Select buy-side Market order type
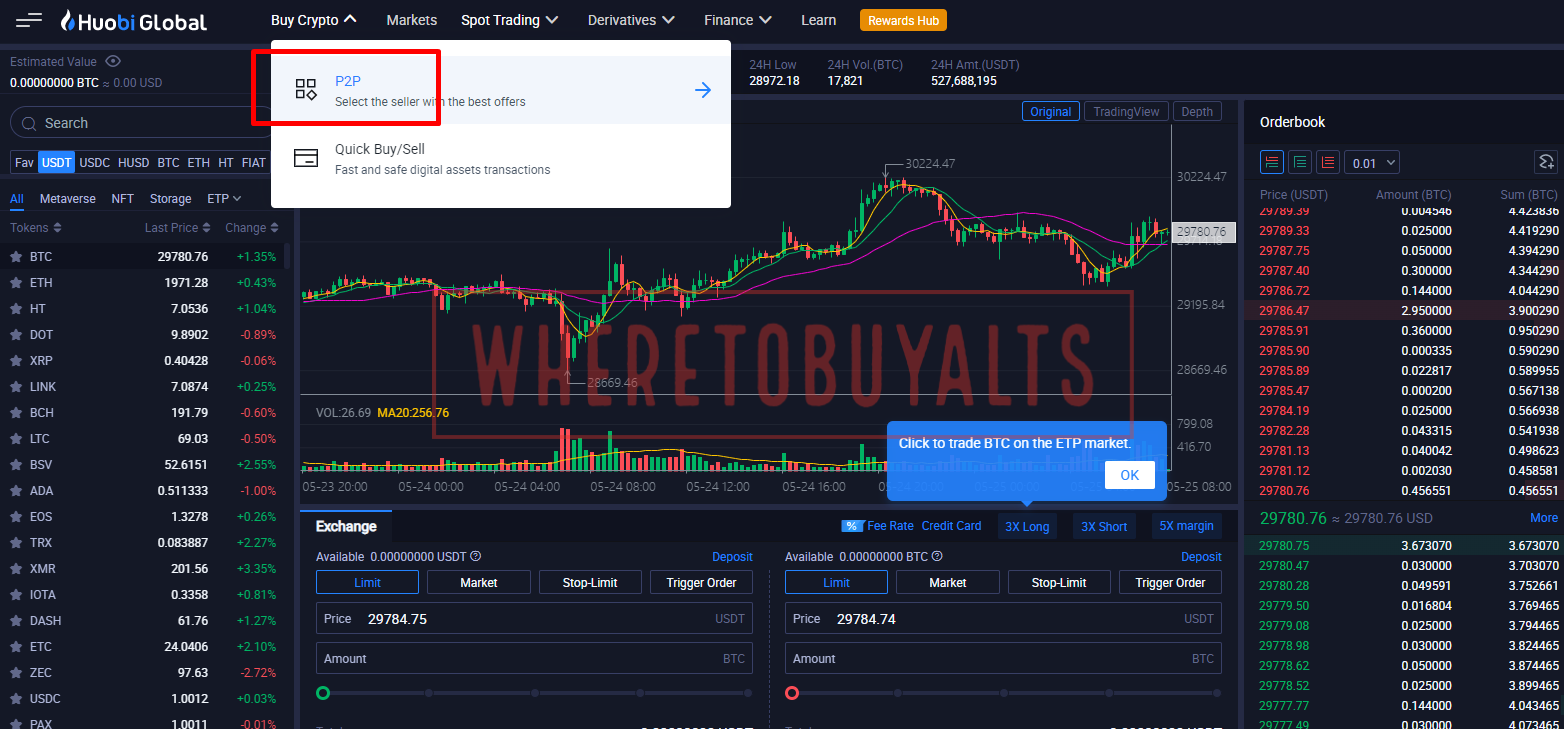This screenshot has height=729, width=1564. click(479, 582)
